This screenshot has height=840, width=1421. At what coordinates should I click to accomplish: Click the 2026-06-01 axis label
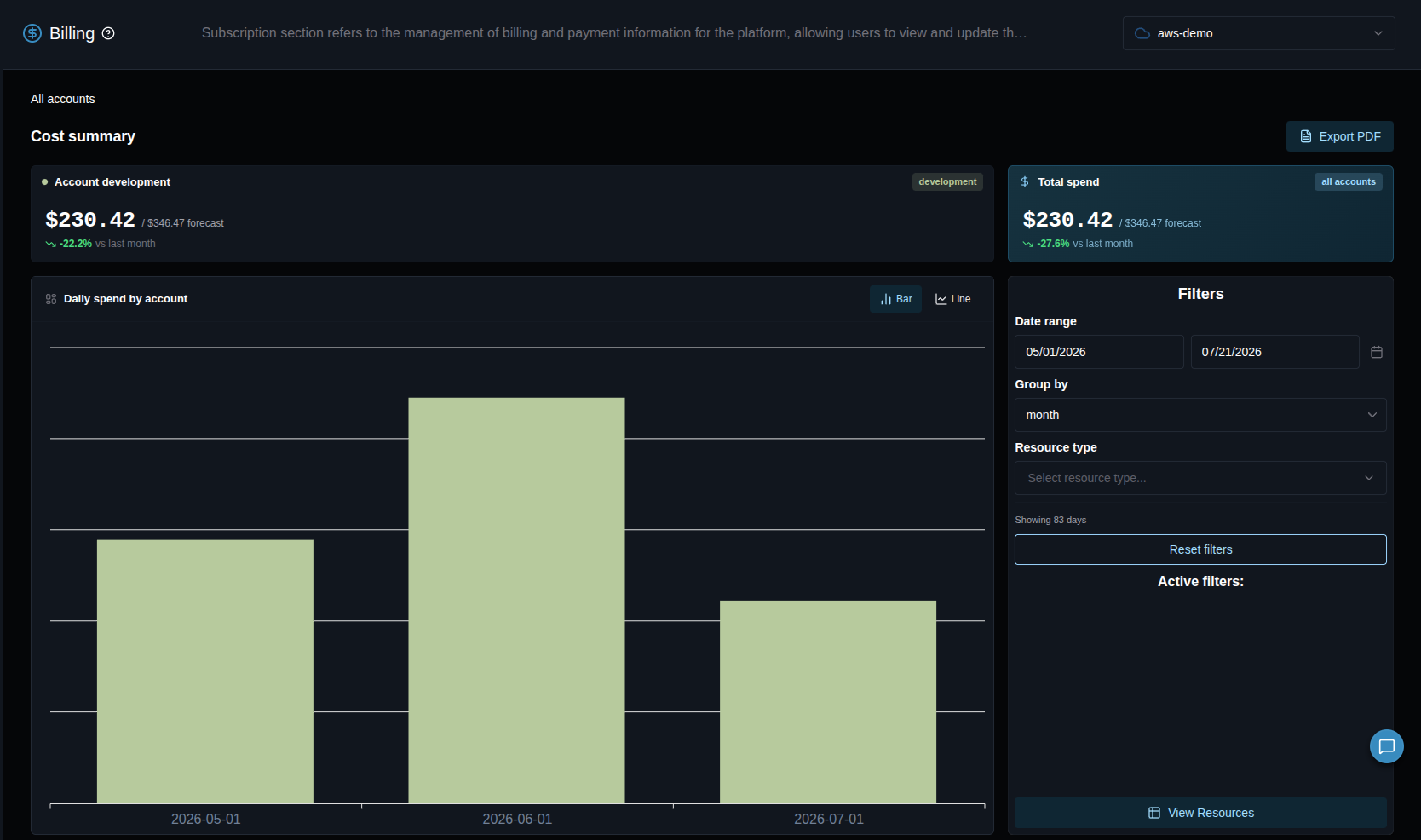[x=517, y=819]
